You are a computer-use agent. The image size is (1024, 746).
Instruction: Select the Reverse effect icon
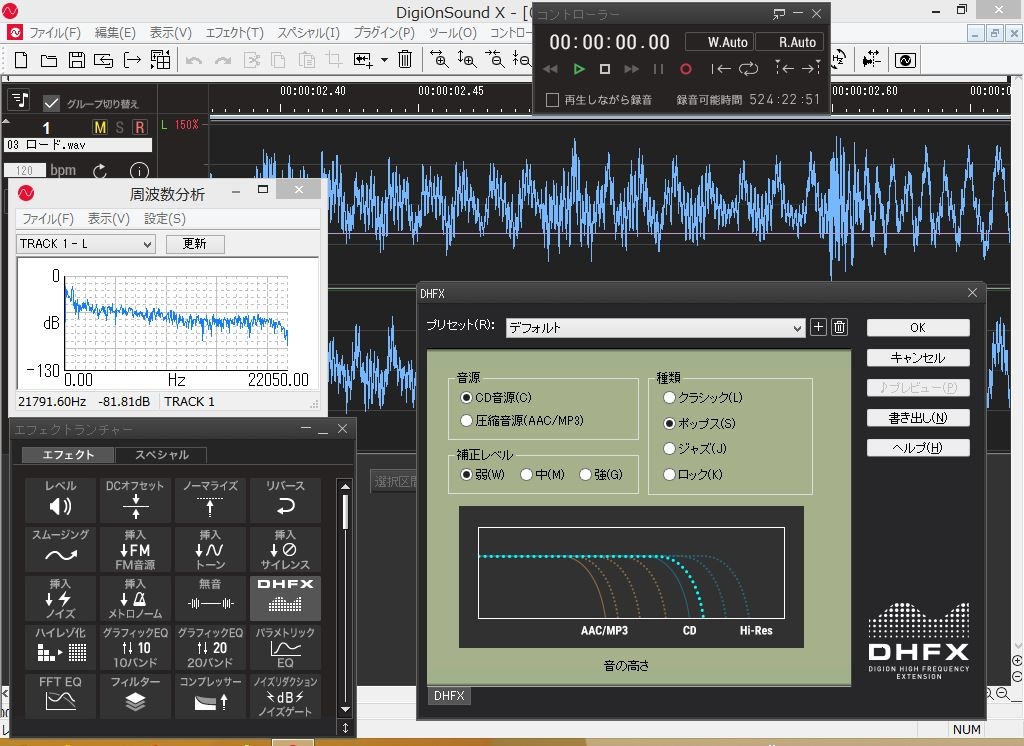point(285,500)
